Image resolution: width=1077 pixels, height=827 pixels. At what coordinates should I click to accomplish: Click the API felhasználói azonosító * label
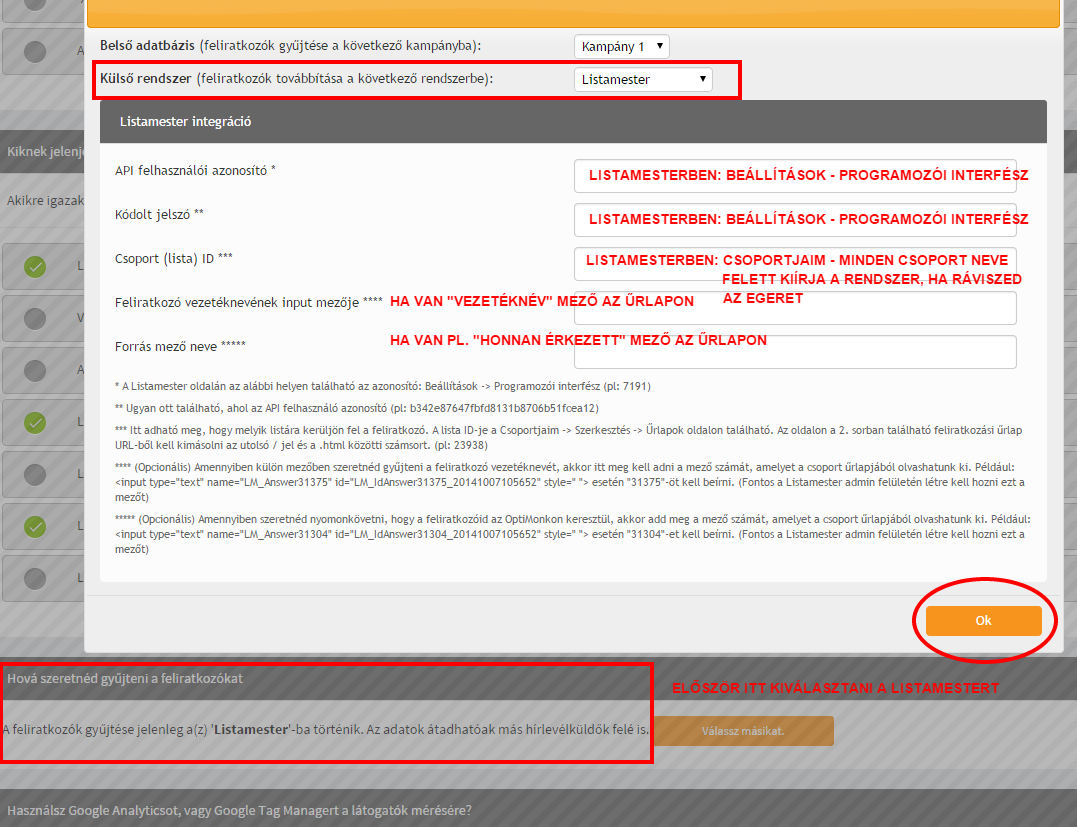[x=195, y=170]
